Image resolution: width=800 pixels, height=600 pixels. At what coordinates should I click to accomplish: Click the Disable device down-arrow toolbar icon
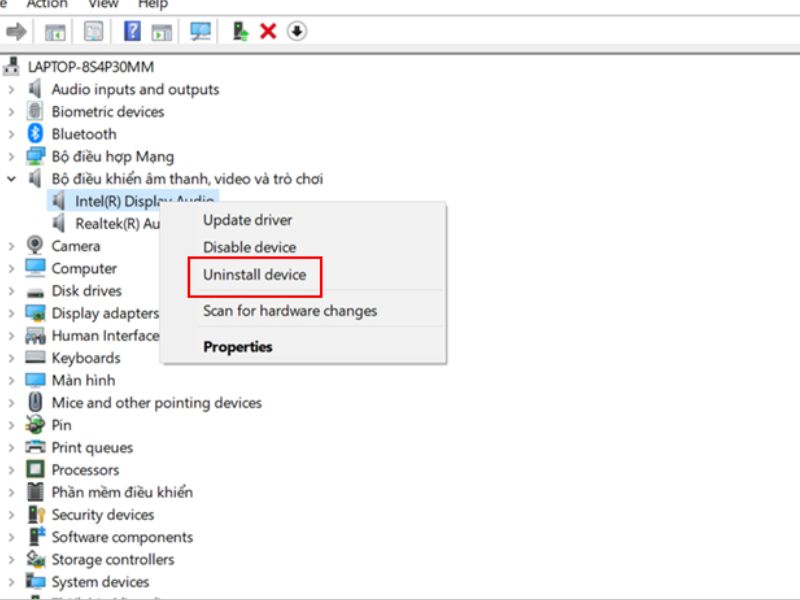(296, 32)
